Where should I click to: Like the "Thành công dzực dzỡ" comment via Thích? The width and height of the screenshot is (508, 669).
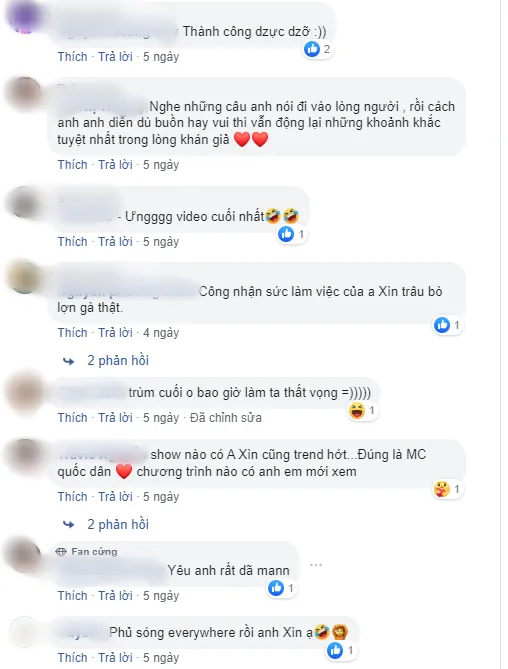click(x=73, y=57)
